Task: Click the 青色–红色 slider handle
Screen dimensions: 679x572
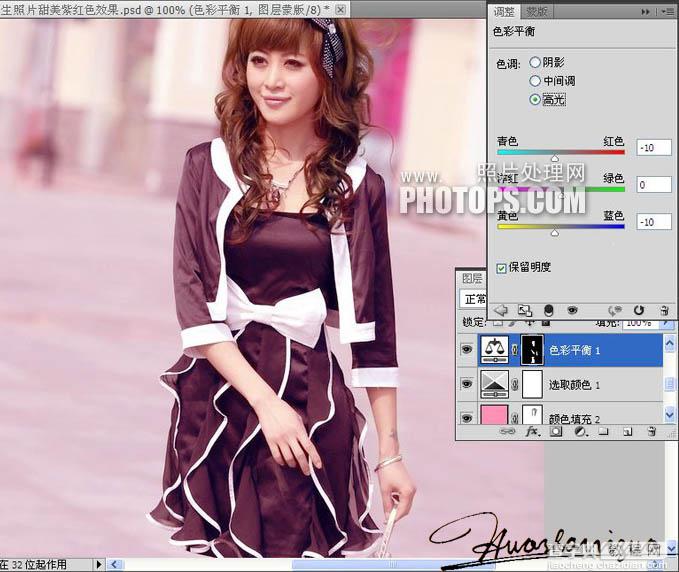Action: (555, 158)
